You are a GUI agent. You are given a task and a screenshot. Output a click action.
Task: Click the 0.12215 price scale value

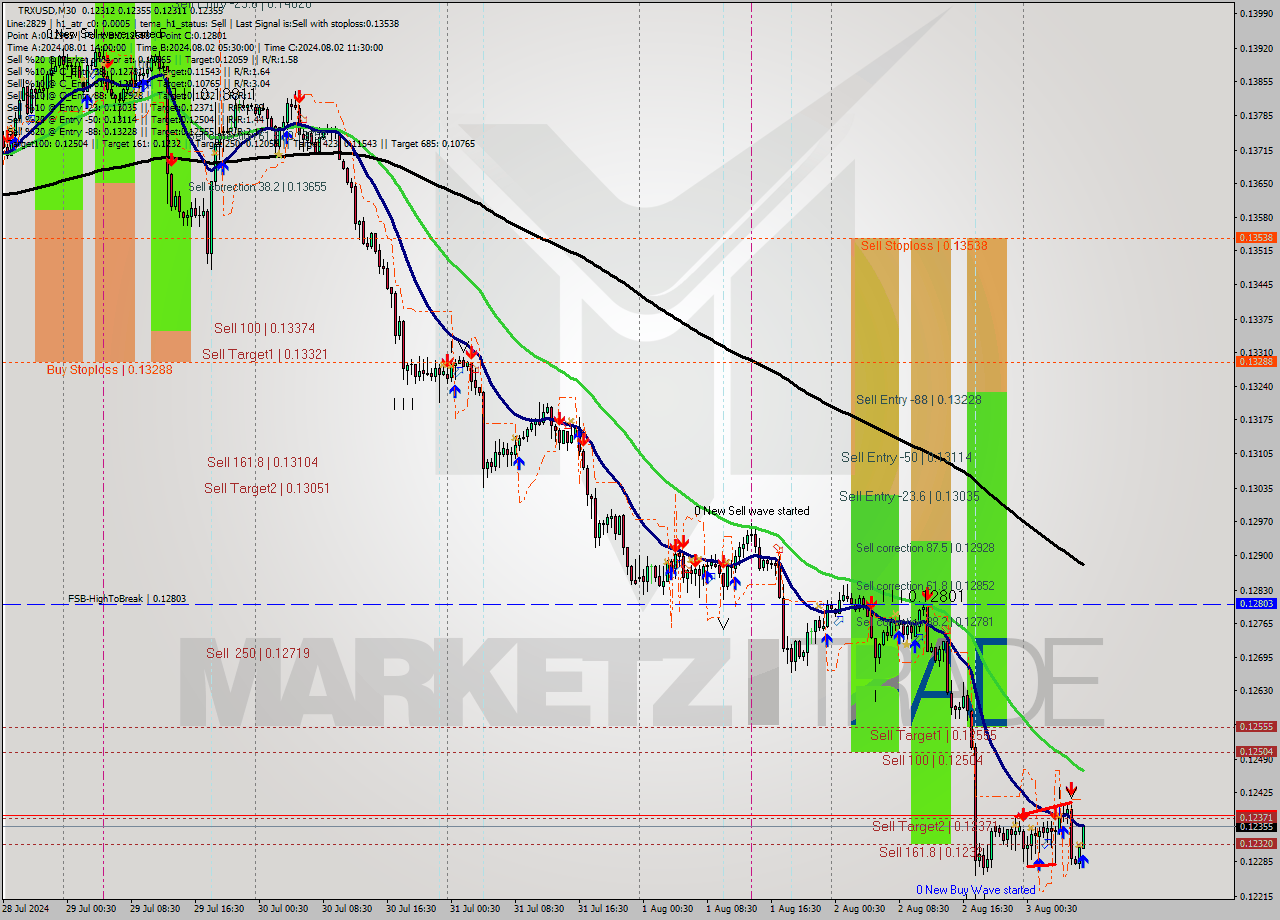(x=1255, y=896)
